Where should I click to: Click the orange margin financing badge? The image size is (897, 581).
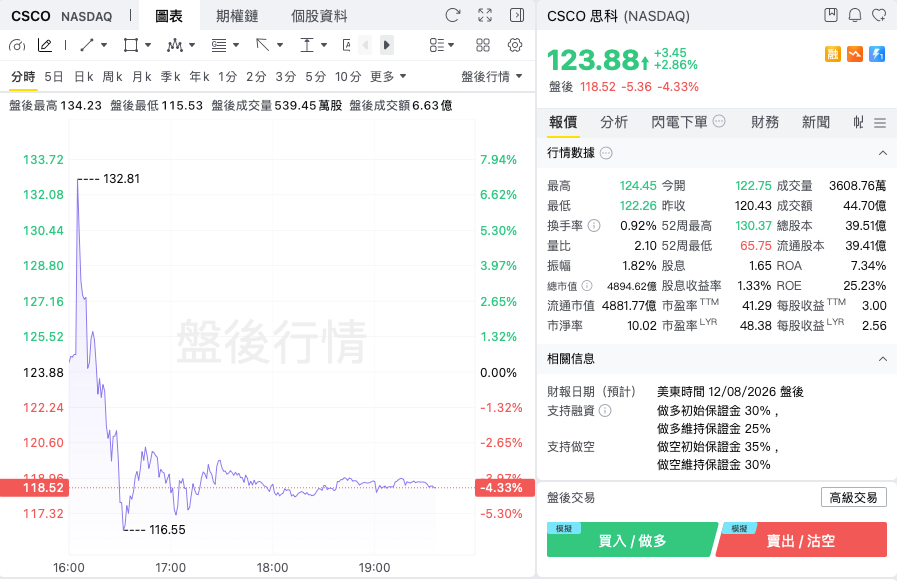coord(833,54)
